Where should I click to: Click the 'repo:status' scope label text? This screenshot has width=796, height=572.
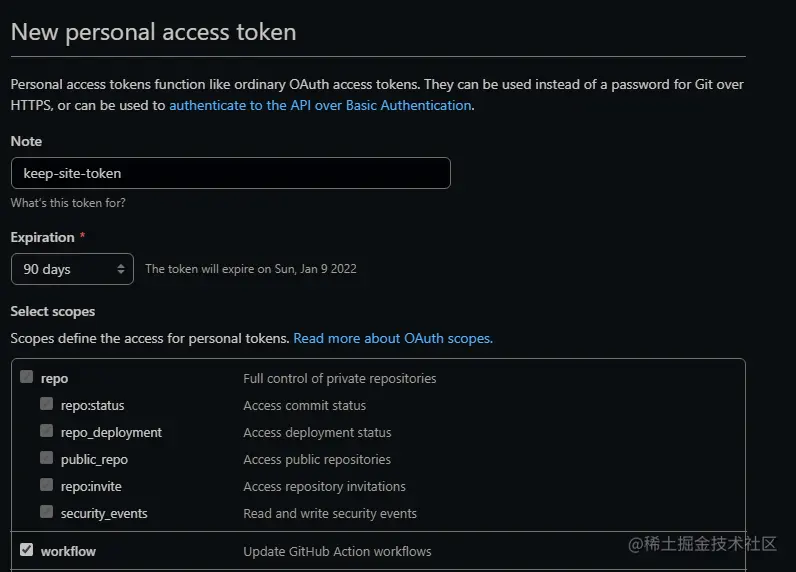coord(92,406)
